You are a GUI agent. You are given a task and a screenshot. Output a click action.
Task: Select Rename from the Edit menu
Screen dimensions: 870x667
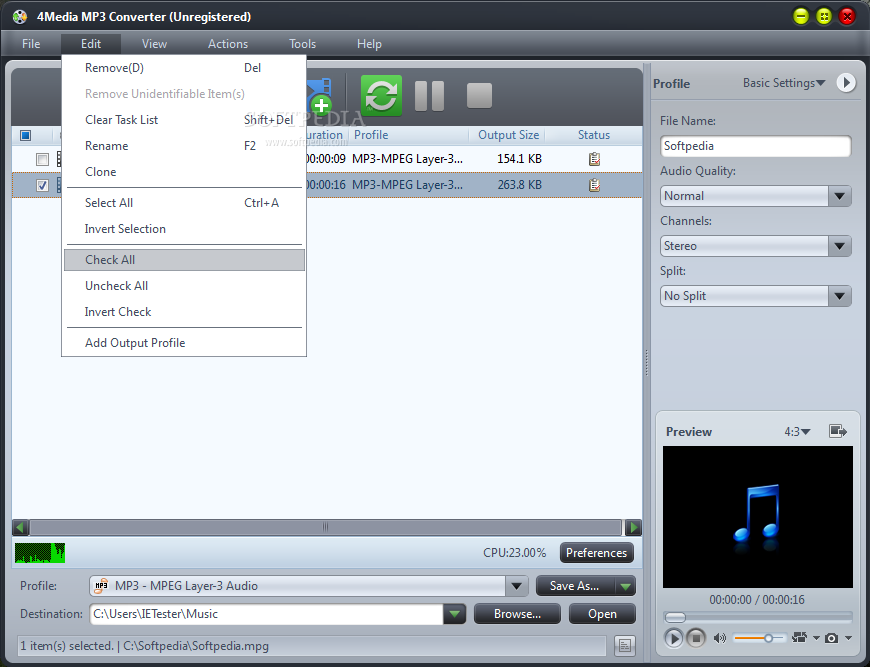pos(184,146)
